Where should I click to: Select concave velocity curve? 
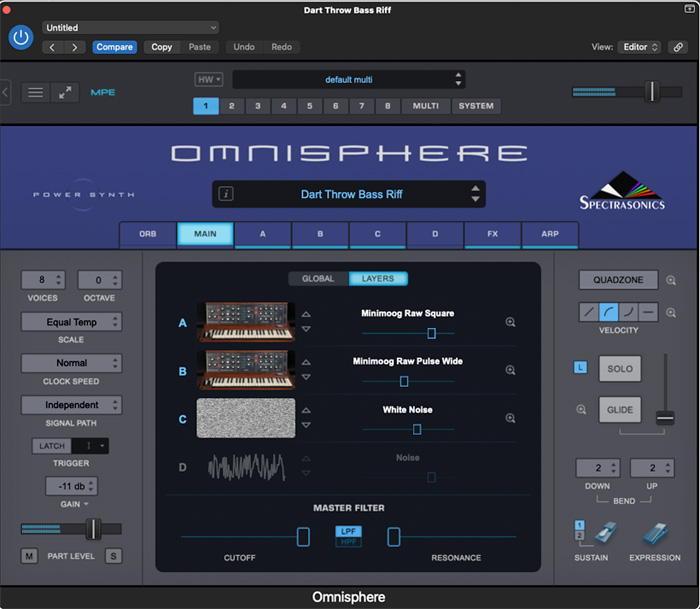pos(628,312)
